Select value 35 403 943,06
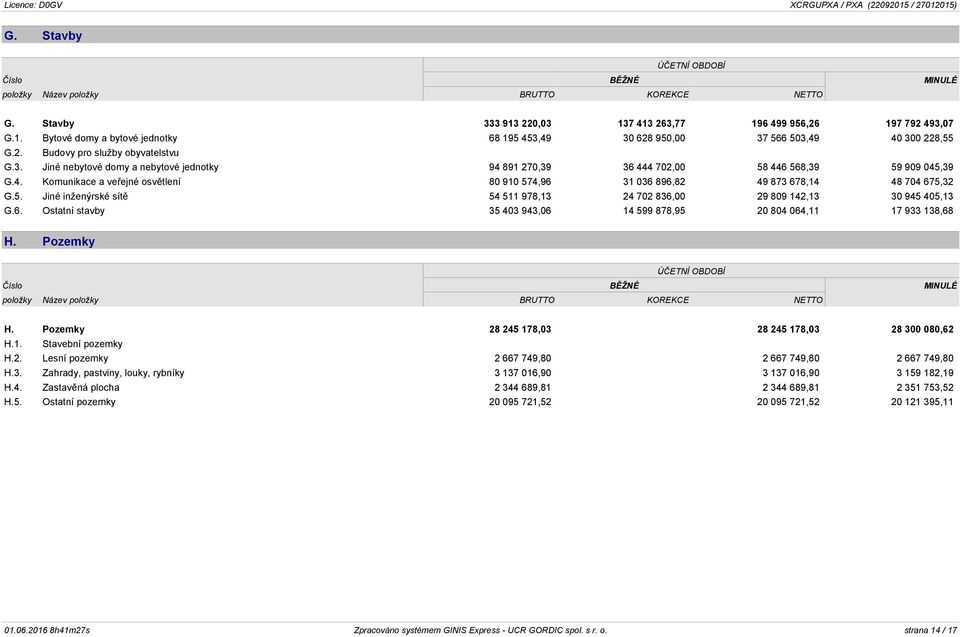The height and width of the screenshot is (637, 960). 520,211
